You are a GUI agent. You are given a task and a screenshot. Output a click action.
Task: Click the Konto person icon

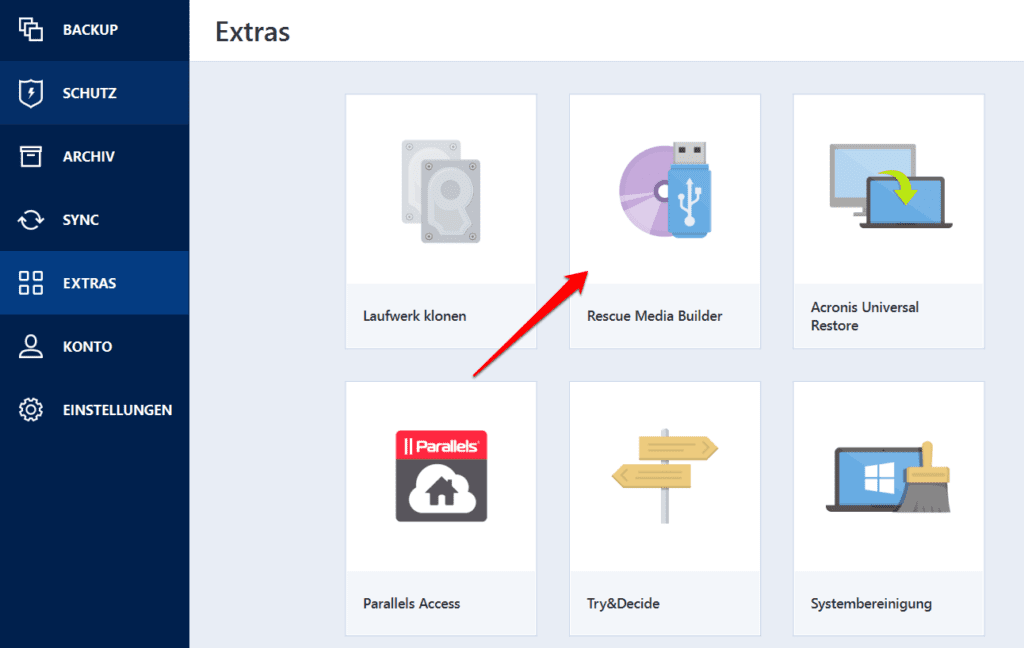31,346
